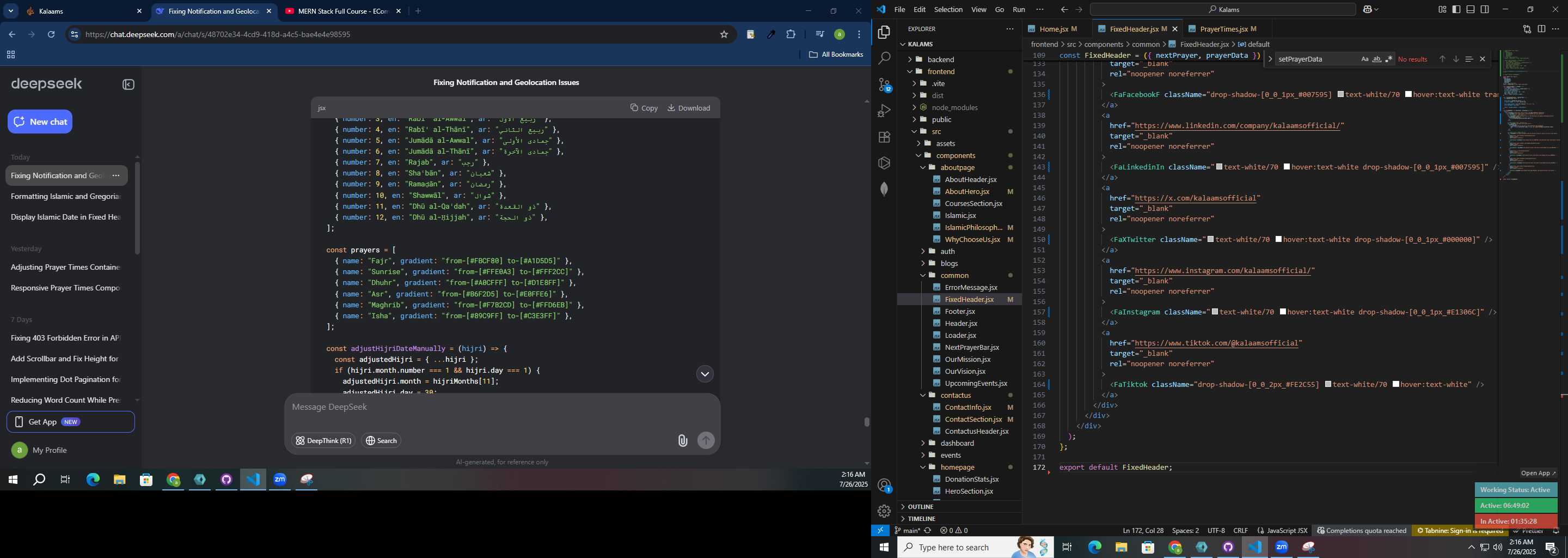Go to next match in find widget

click(1456, 59)
